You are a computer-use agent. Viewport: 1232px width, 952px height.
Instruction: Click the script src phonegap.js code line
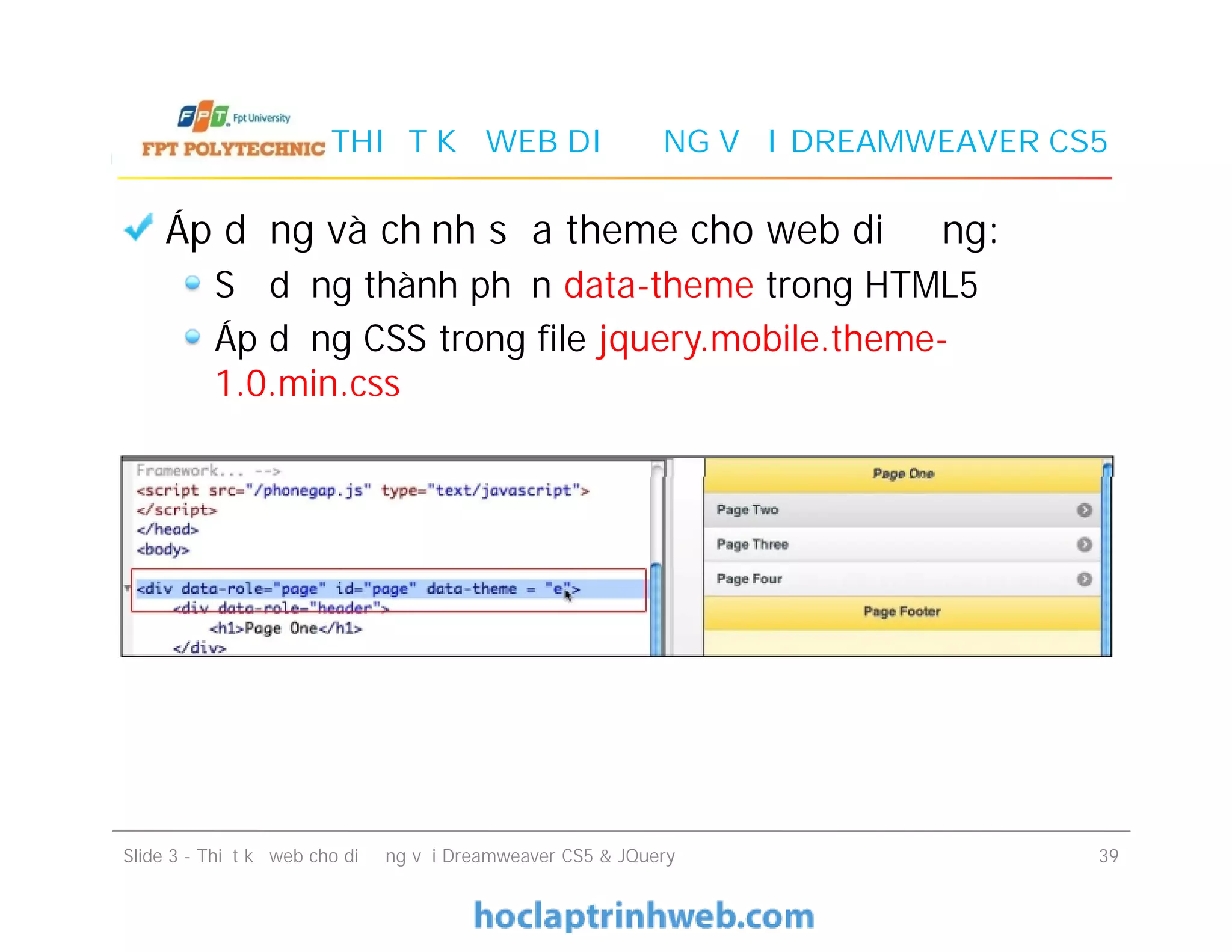coord(363,490)
